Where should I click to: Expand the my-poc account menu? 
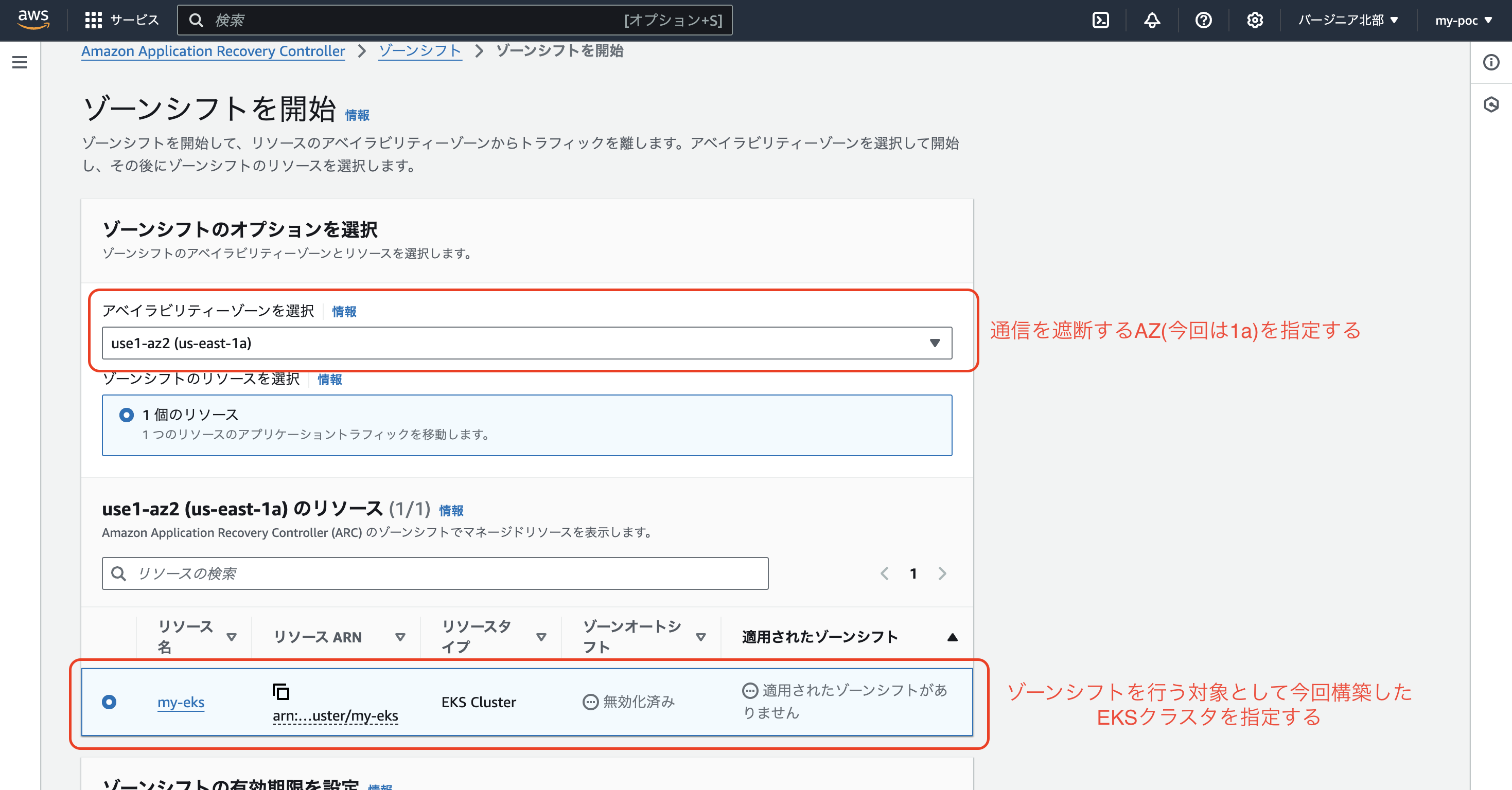click(x=1463, y=20)
